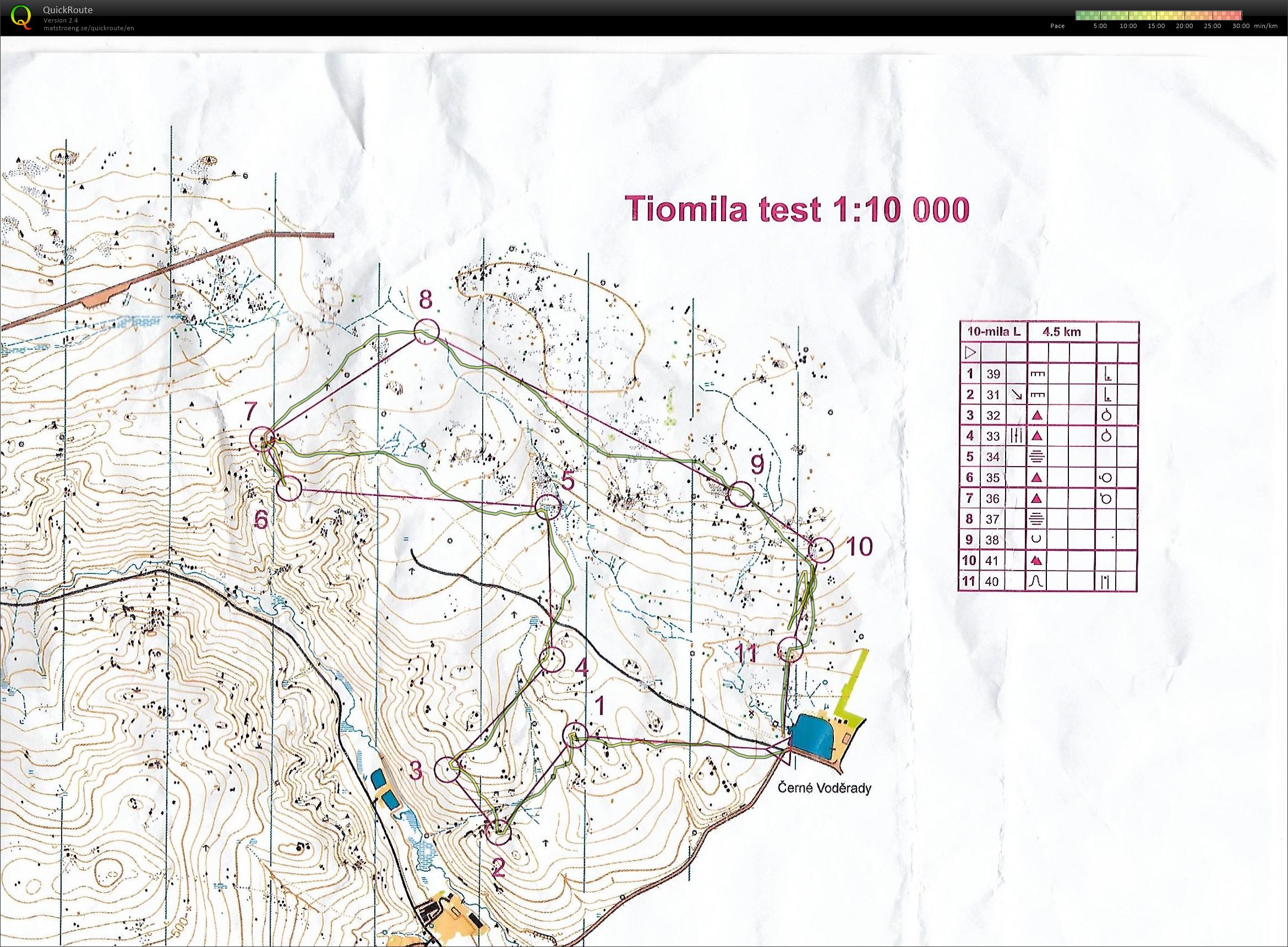Click the middle-of-three symbol in row 4
The image size is (1288, 947).
pyautogui.click(x=1016, y=436)
